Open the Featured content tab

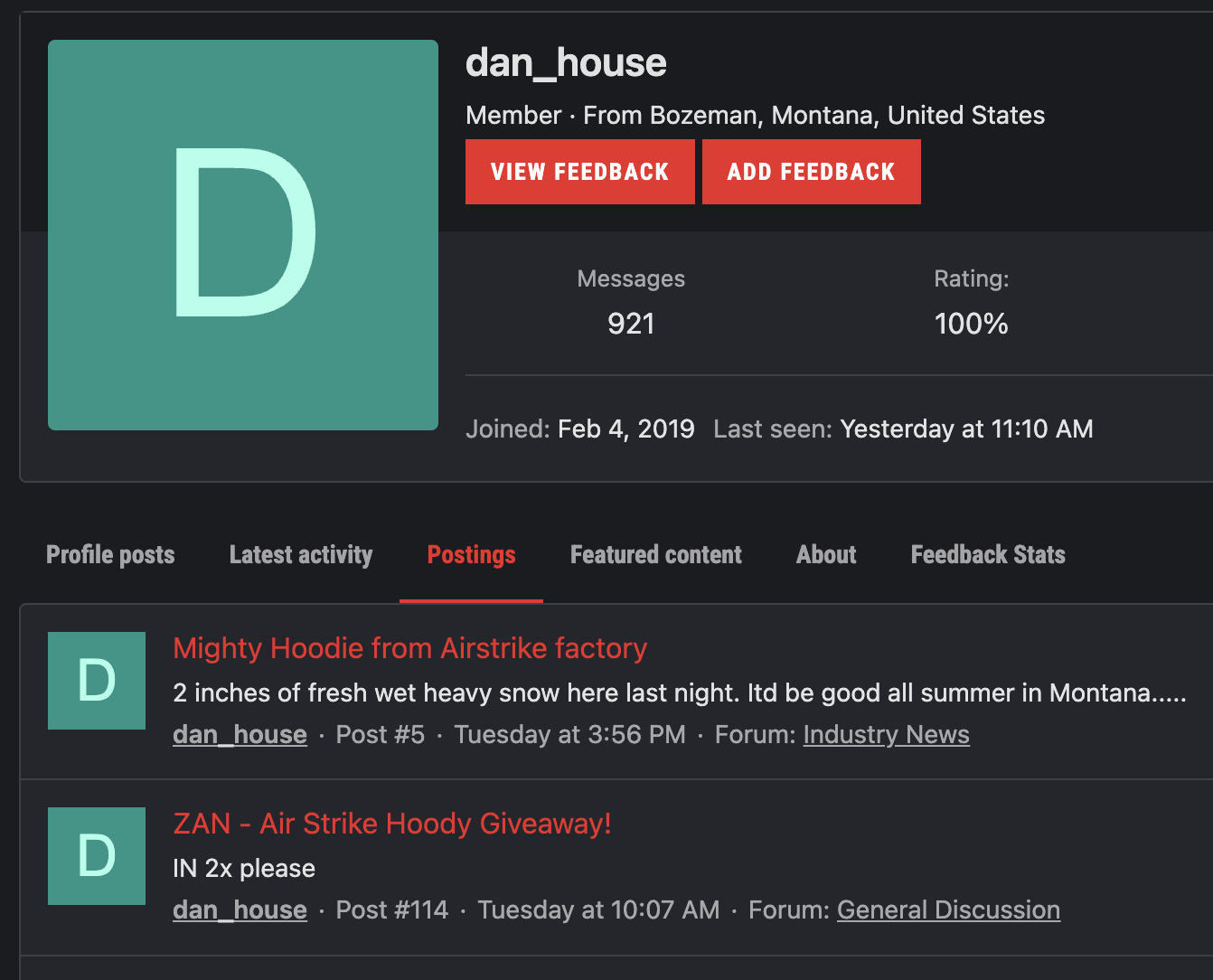tap(656, 554)
